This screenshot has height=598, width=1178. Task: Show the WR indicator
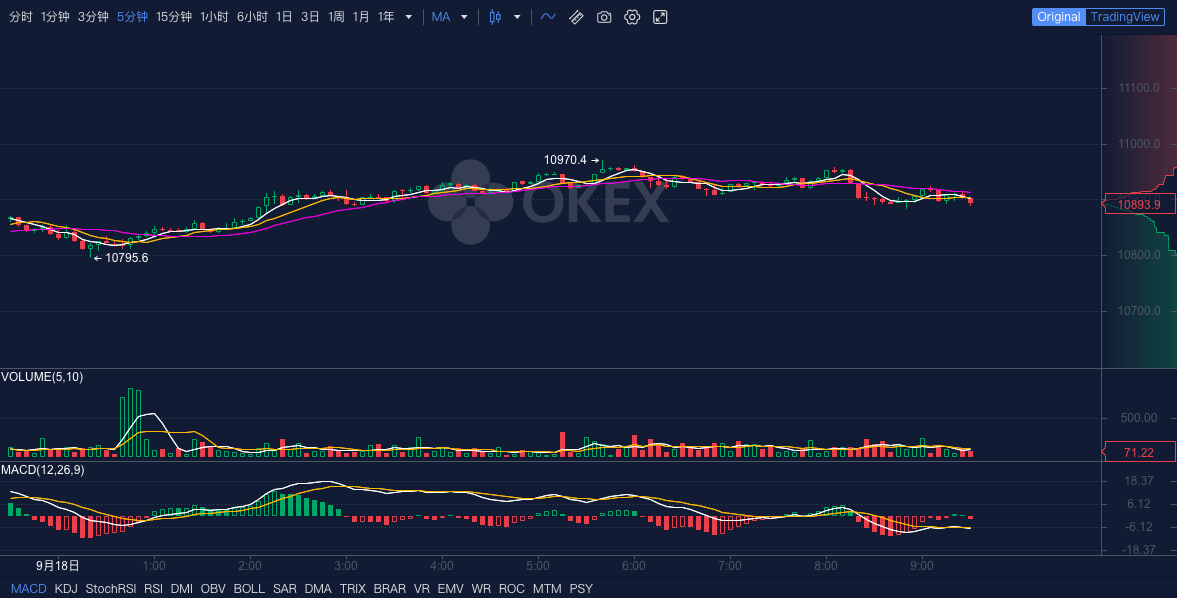(481, 589)
